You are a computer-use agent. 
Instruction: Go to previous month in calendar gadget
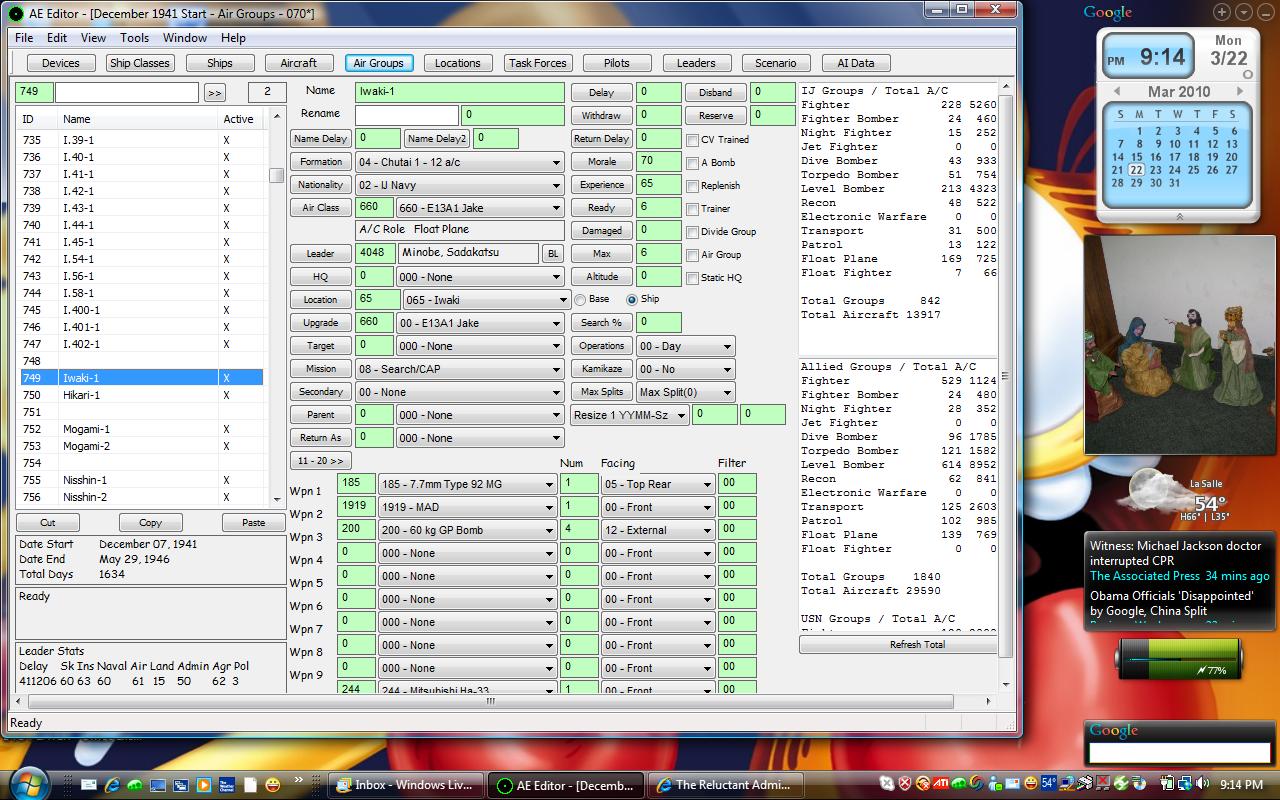click(x=1118, y=91)
